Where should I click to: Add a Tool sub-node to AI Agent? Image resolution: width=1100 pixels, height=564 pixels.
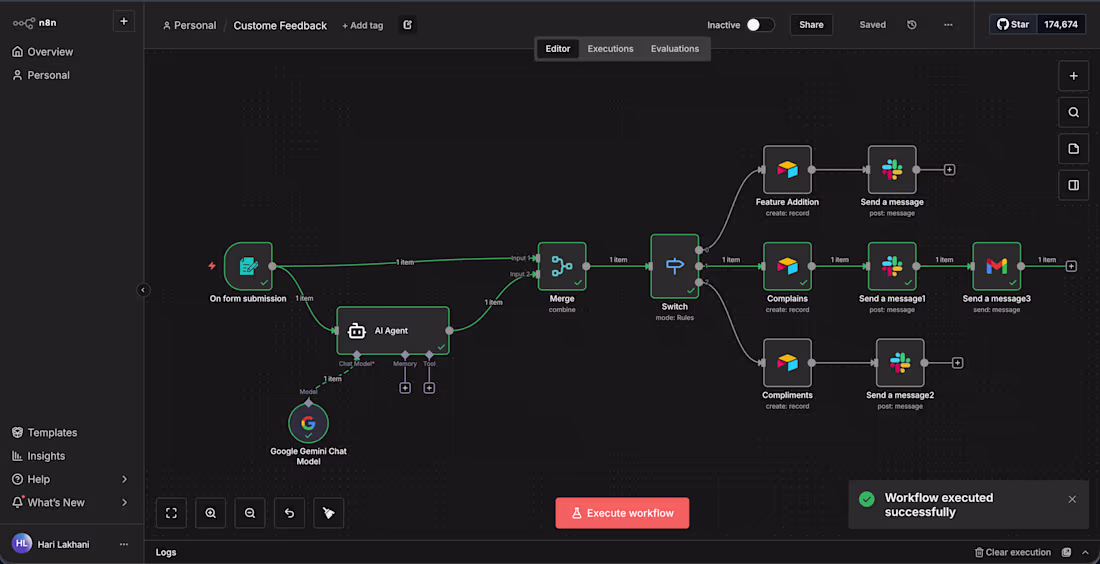tap(429, 388)
